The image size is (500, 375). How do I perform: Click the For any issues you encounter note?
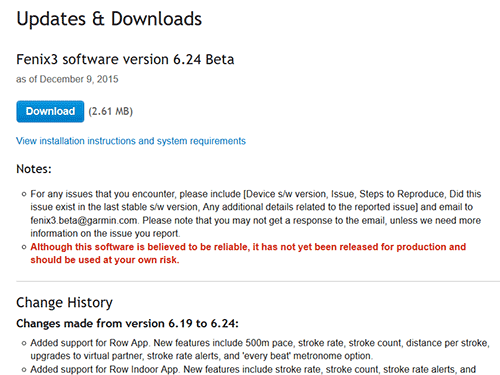(256, 214)
